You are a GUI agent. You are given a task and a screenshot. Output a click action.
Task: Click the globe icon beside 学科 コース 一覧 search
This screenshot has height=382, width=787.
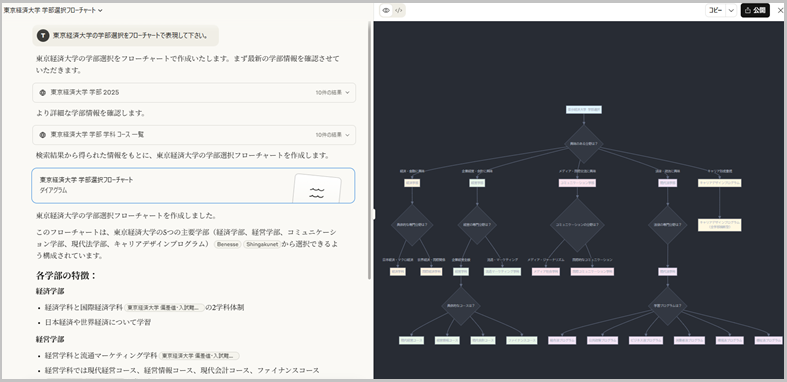click(43, 135)
